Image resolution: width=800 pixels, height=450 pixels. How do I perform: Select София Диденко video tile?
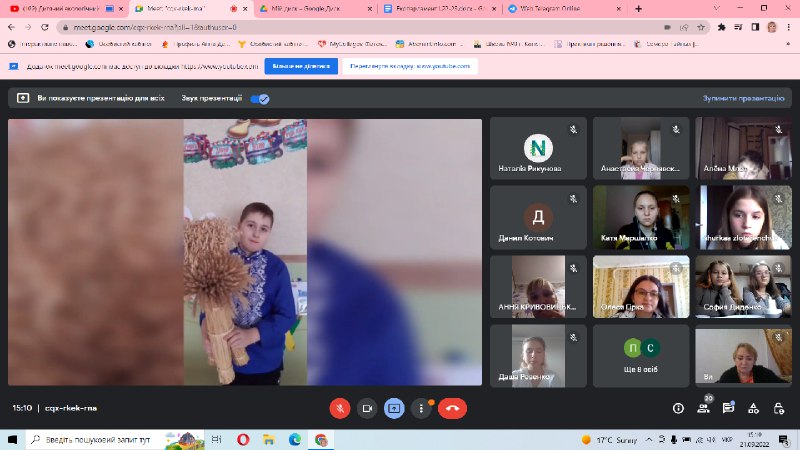(x=743, y=287)
